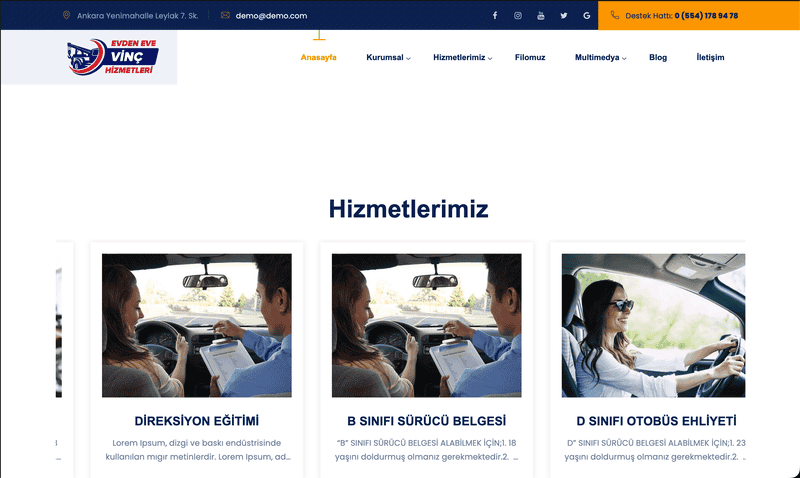Click the D Sınıfı Otobüs Ehliyeti card image
The image size is (800, 478).
coord(654,325)
